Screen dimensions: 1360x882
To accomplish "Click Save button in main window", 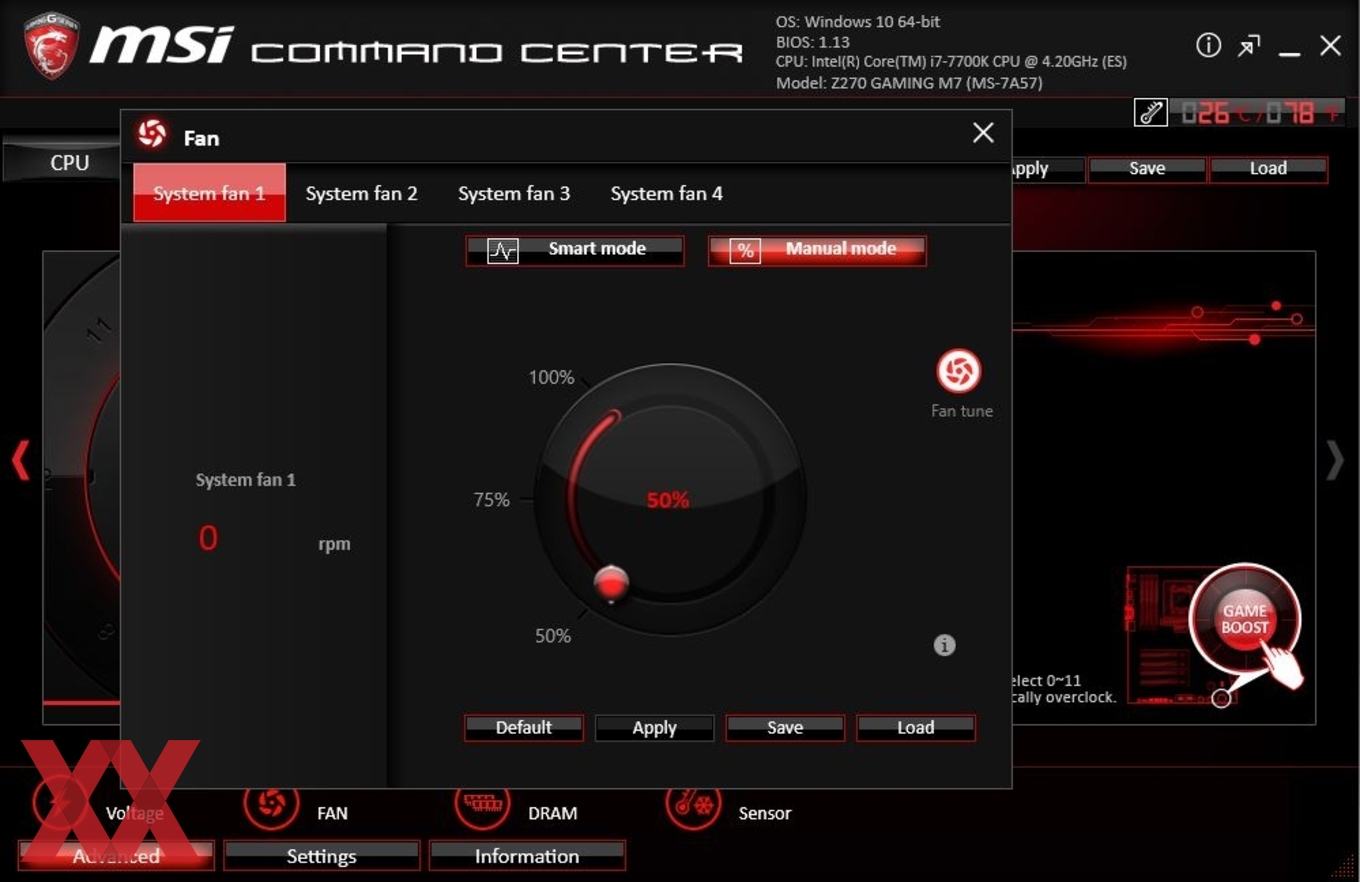I will (x=1147, y=169).
